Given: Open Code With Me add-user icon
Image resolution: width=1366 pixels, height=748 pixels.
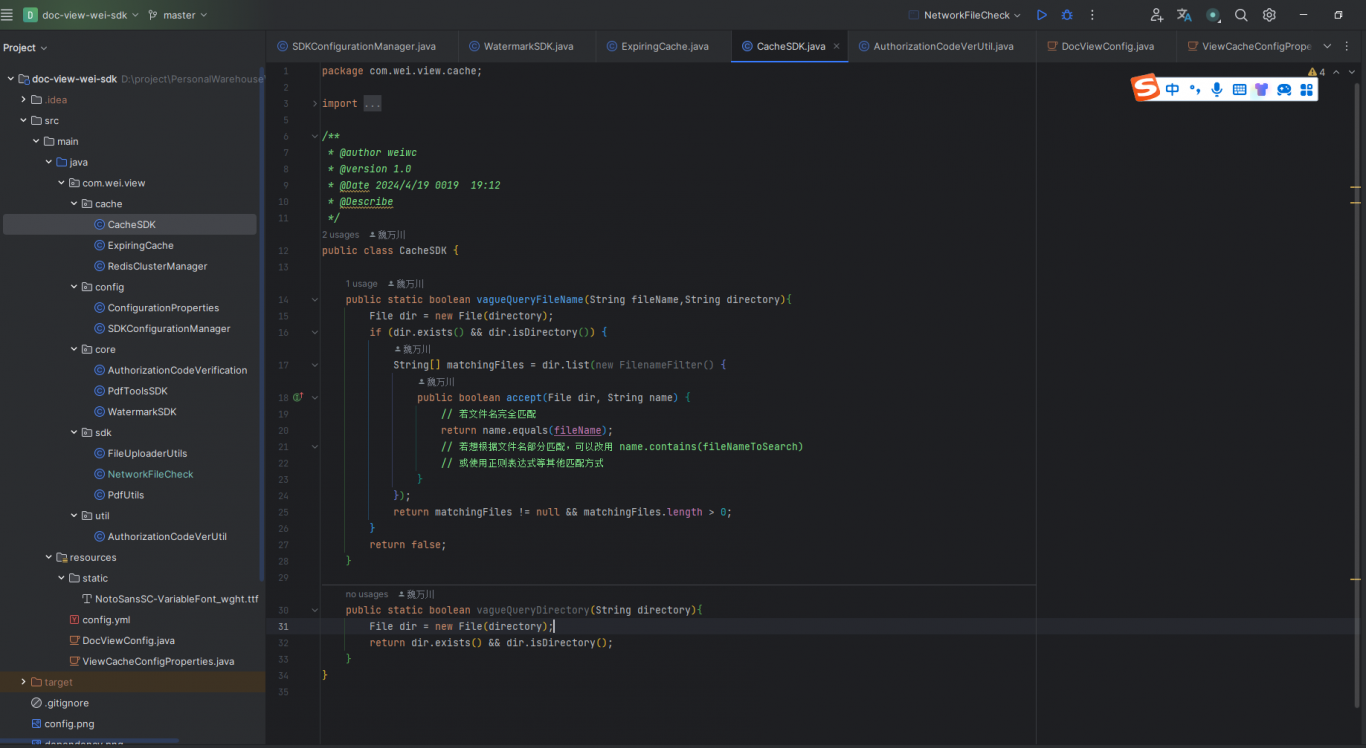Looking at the screenshot, I should click(1157, 15).
